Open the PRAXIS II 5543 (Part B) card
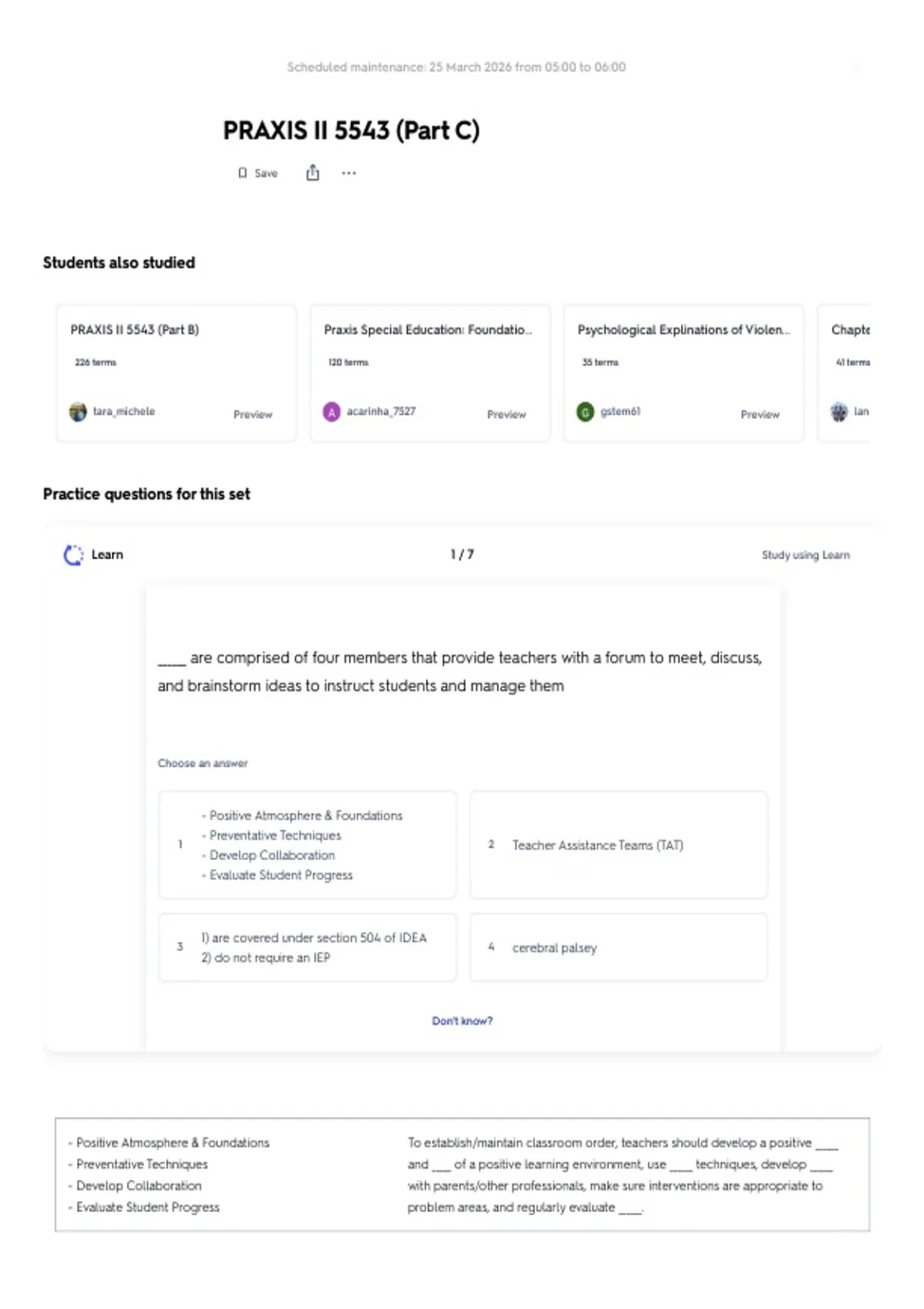The width and height of the screenshot is (924, 1309). tap(176, 373)
